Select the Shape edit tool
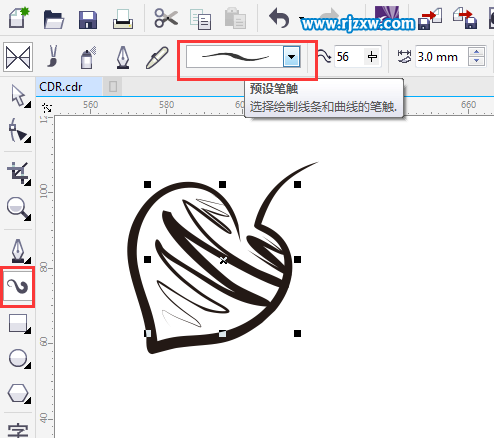 click(x=19, y=131)
